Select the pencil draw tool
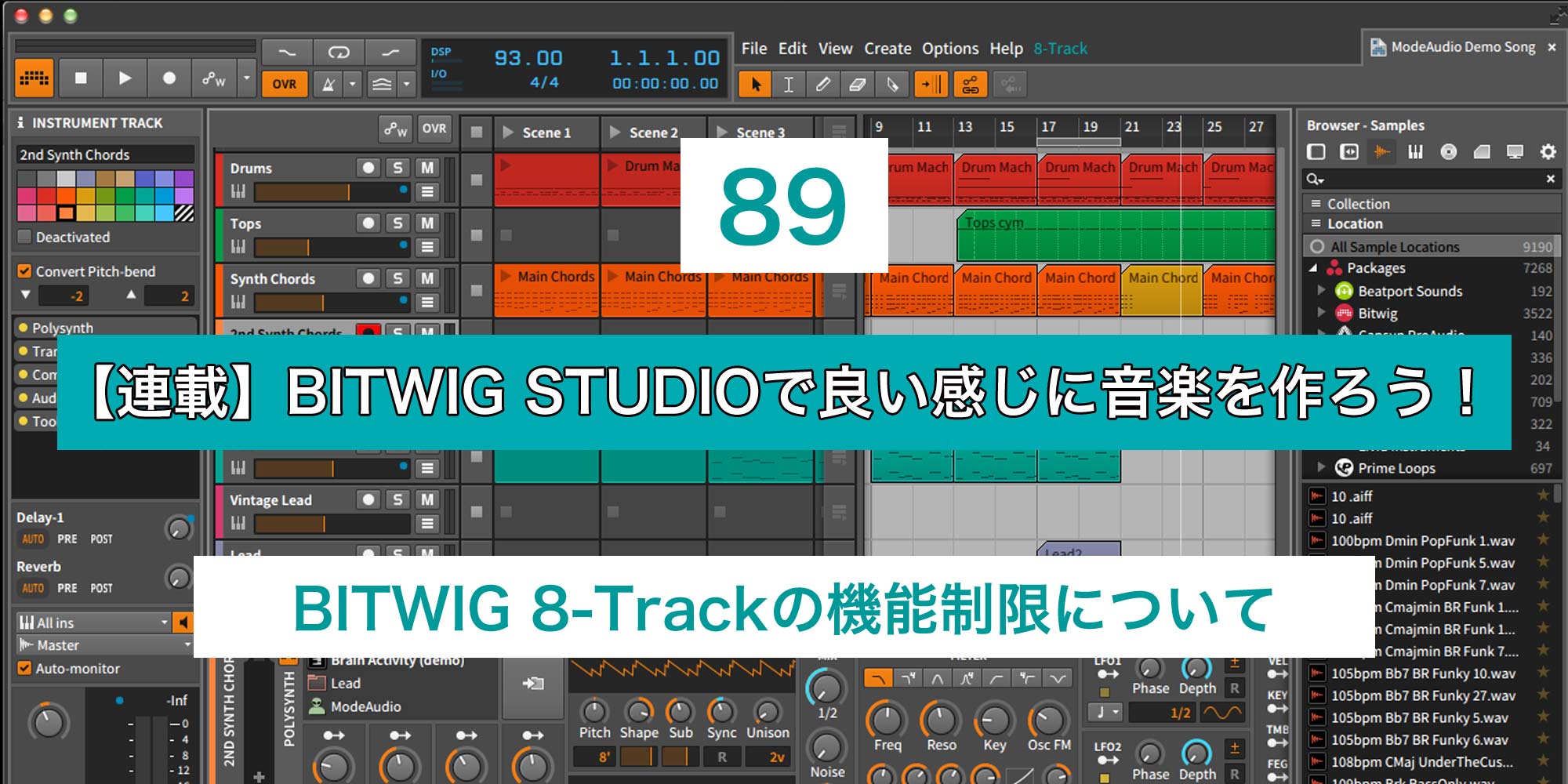This screenshot has height=784, width=1568. (822, 84)
